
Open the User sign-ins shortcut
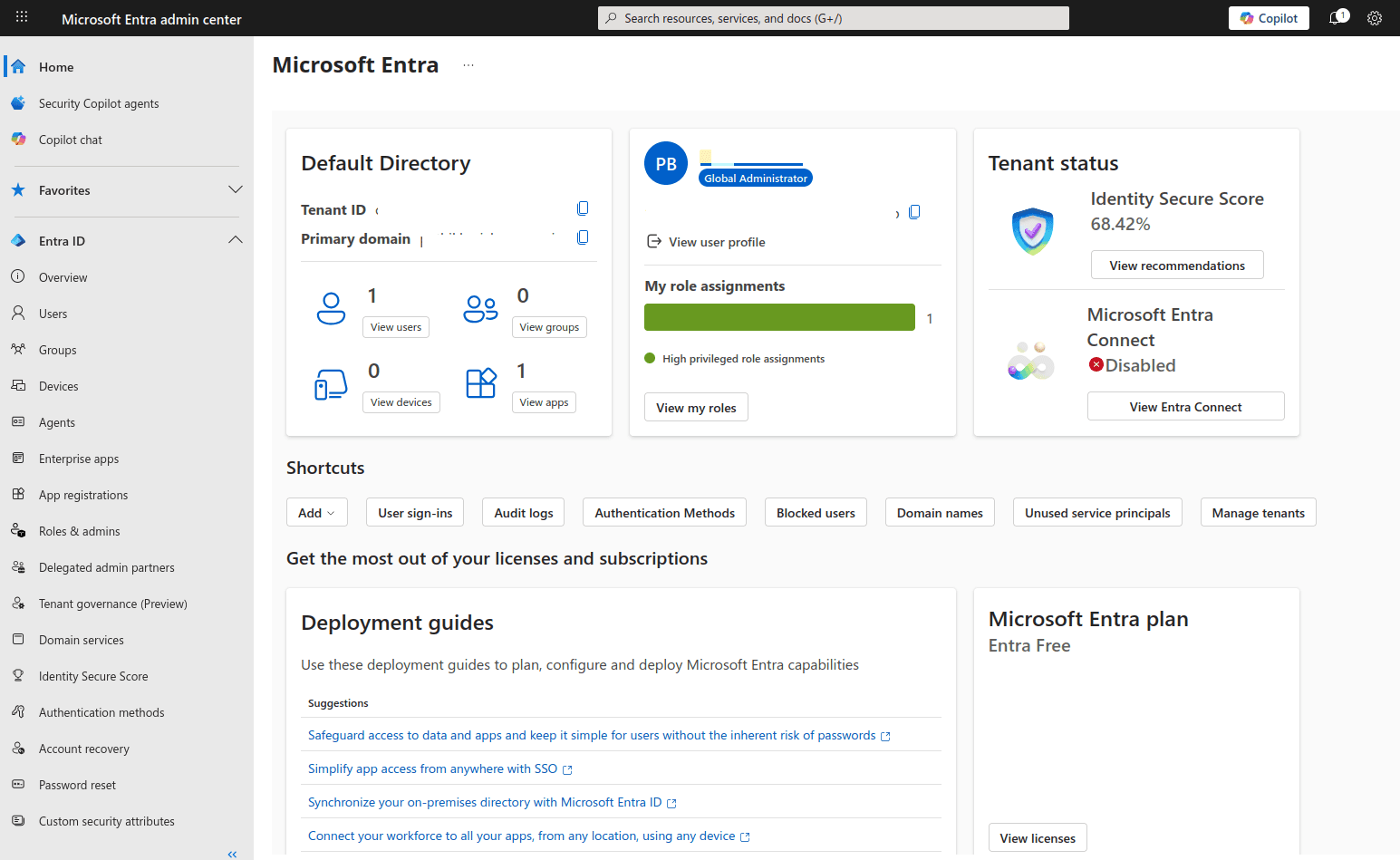click(x=415, y=513)
